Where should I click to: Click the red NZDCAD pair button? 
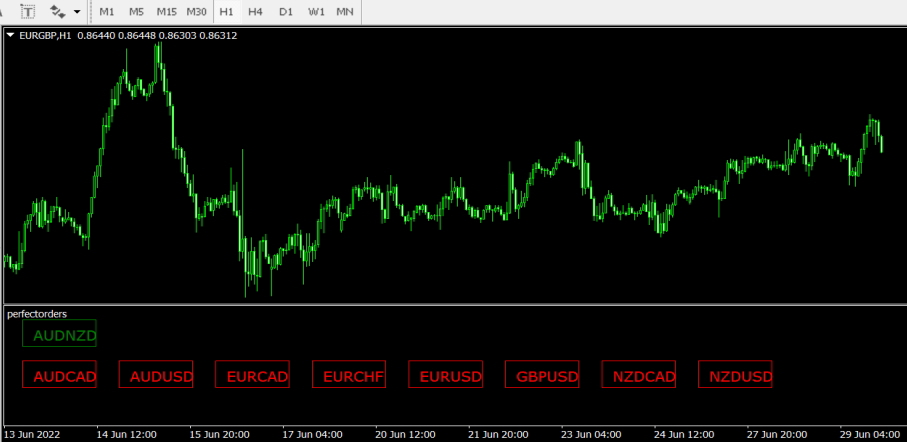(639, 374)
